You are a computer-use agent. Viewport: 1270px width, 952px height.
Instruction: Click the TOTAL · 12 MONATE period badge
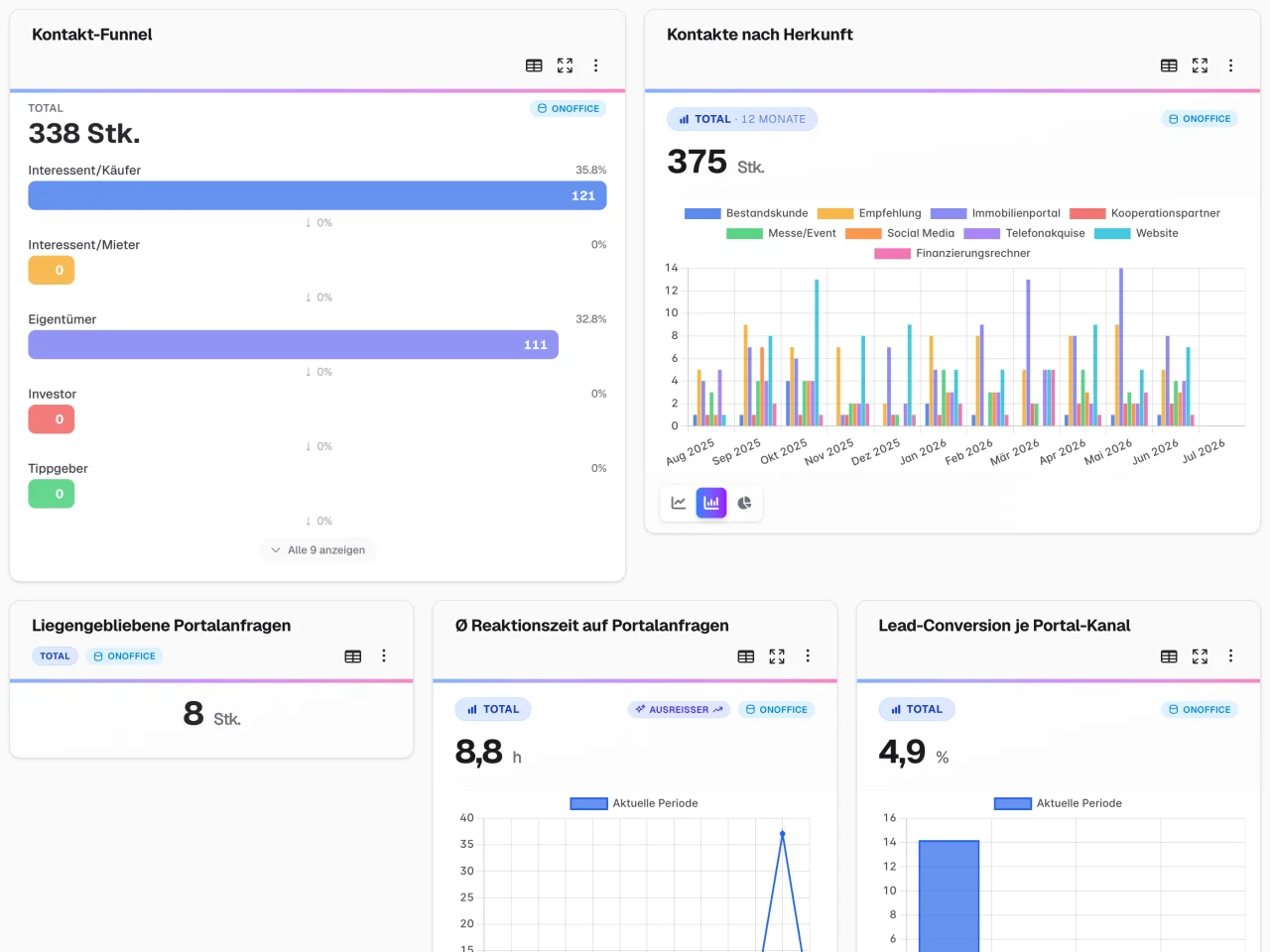click(x=742, y=119)
